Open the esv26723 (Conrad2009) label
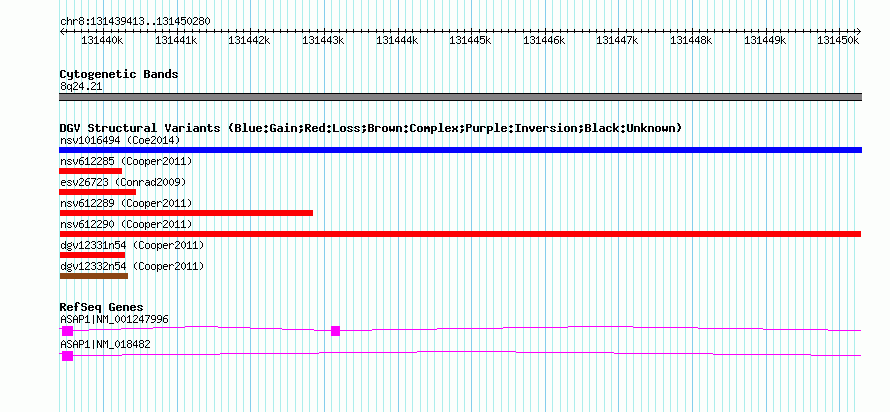The width and height of the screenshot is (890, 412). (123, 182)
